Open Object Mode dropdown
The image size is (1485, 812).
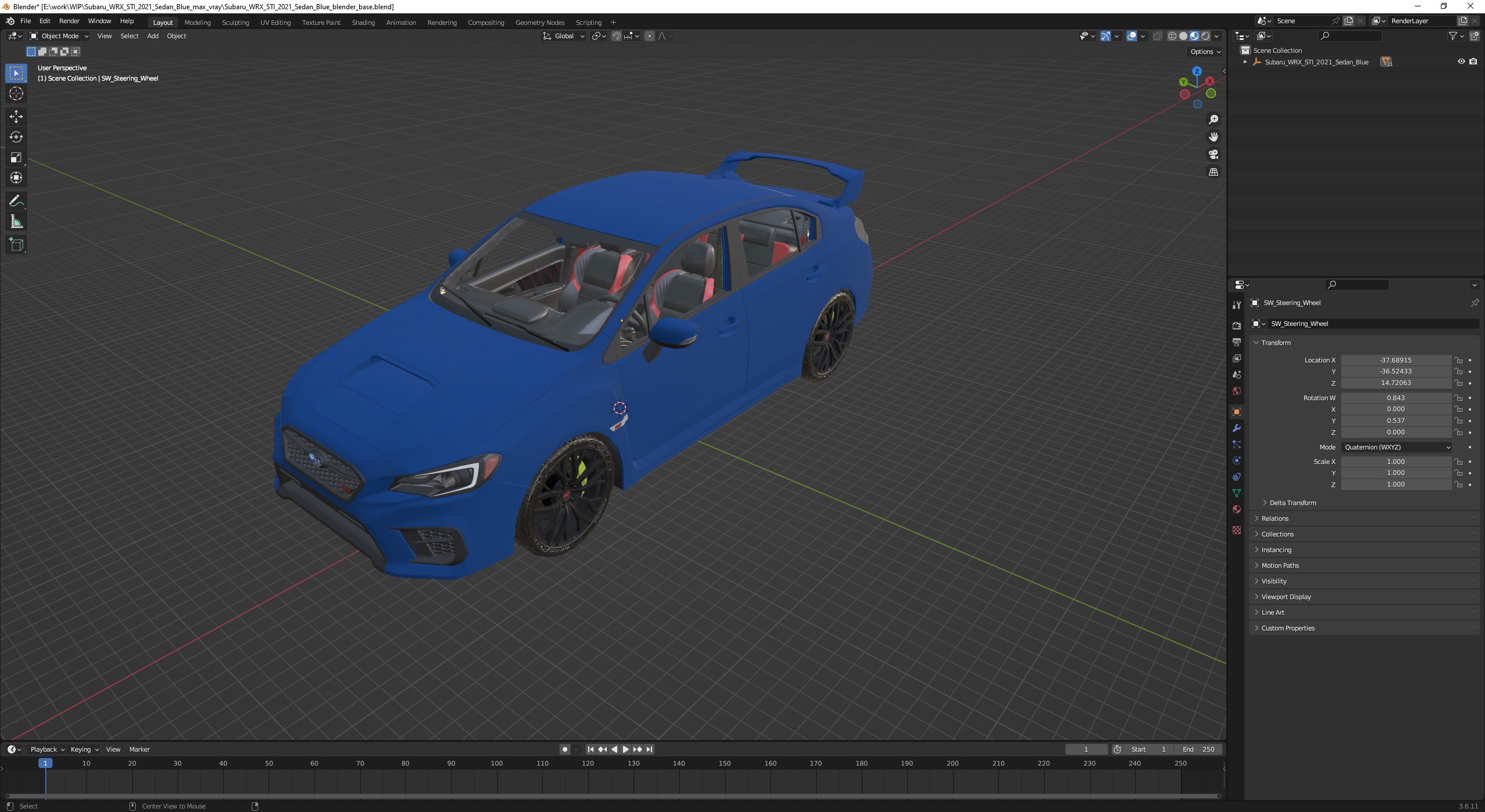pyautogui.click(x=59, y=36)
